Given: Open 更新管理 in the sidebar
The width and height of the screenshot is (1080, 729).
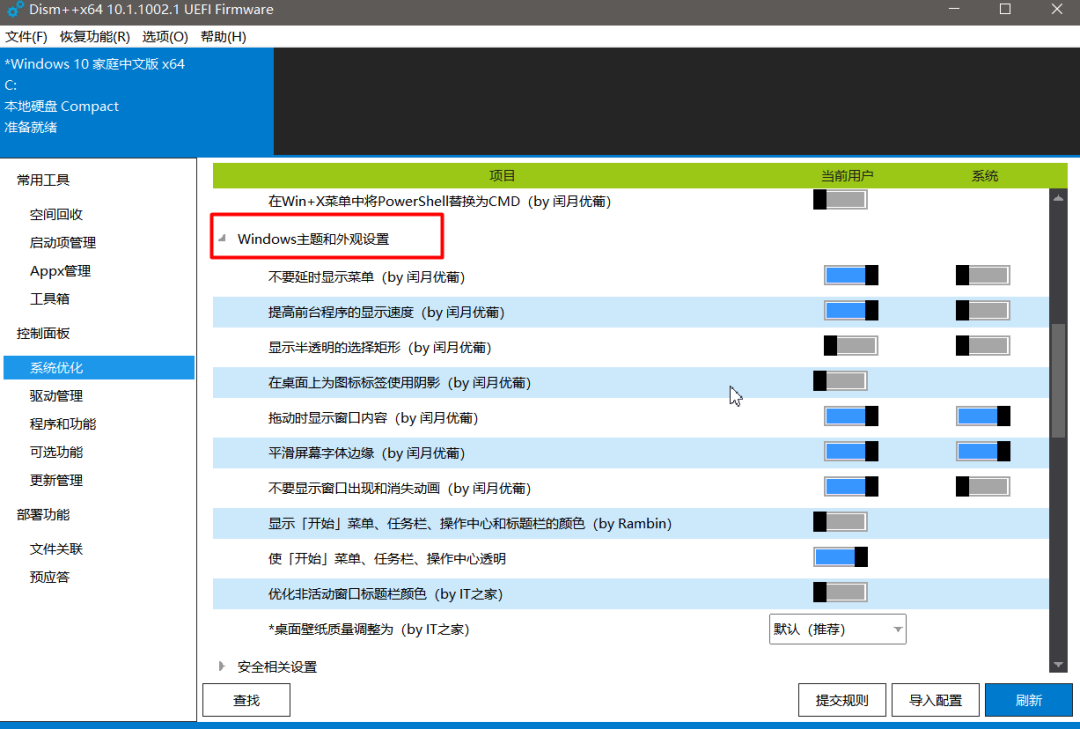Looking at the screenshot, I should click(x=56, y=480).
